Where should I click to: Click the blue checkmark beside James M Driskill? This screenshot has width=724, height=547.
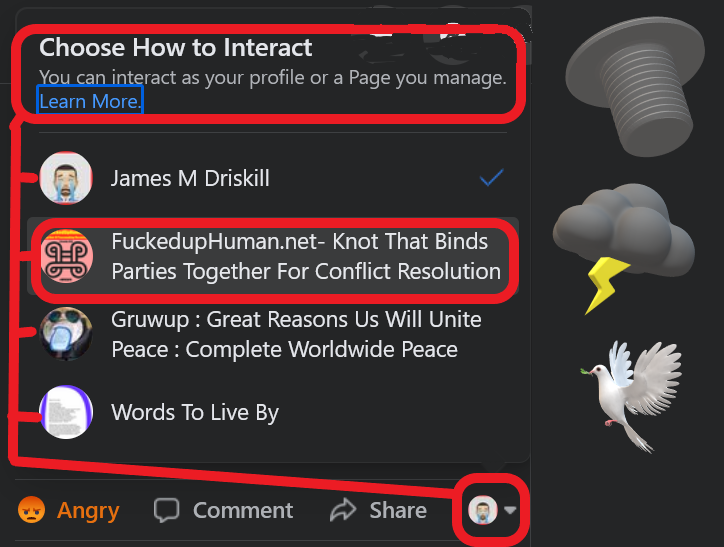coord(491,178)
